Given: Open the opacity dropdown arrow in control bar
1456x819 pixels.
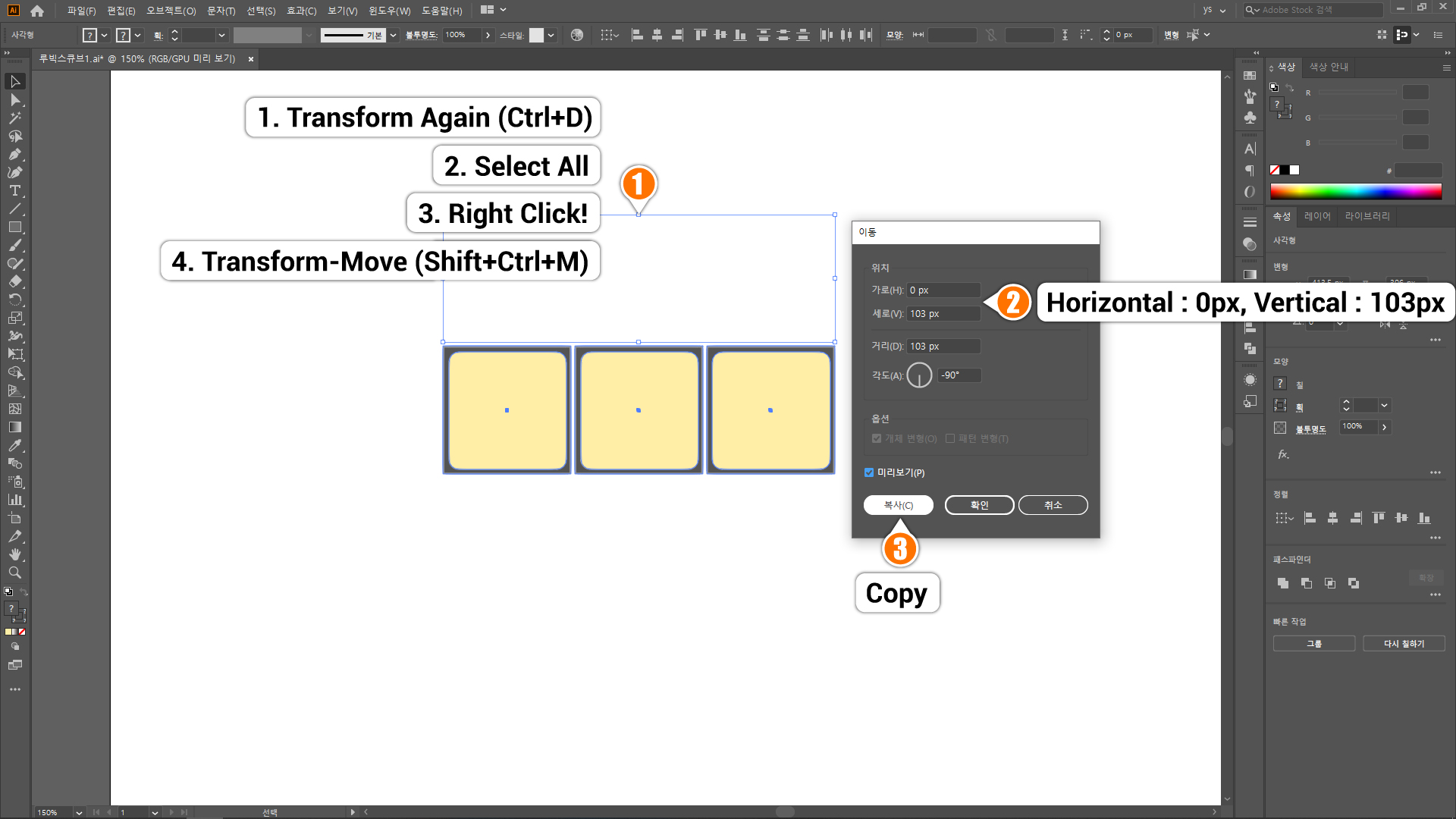Looking at the screenshot, I should point(488,35).
